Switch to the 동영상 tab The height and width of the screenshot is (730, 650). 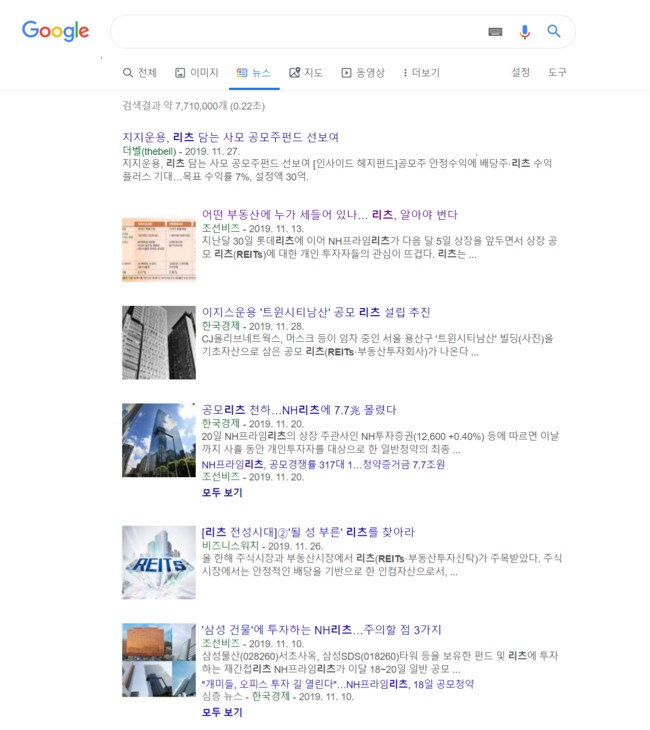pos(363,73)
